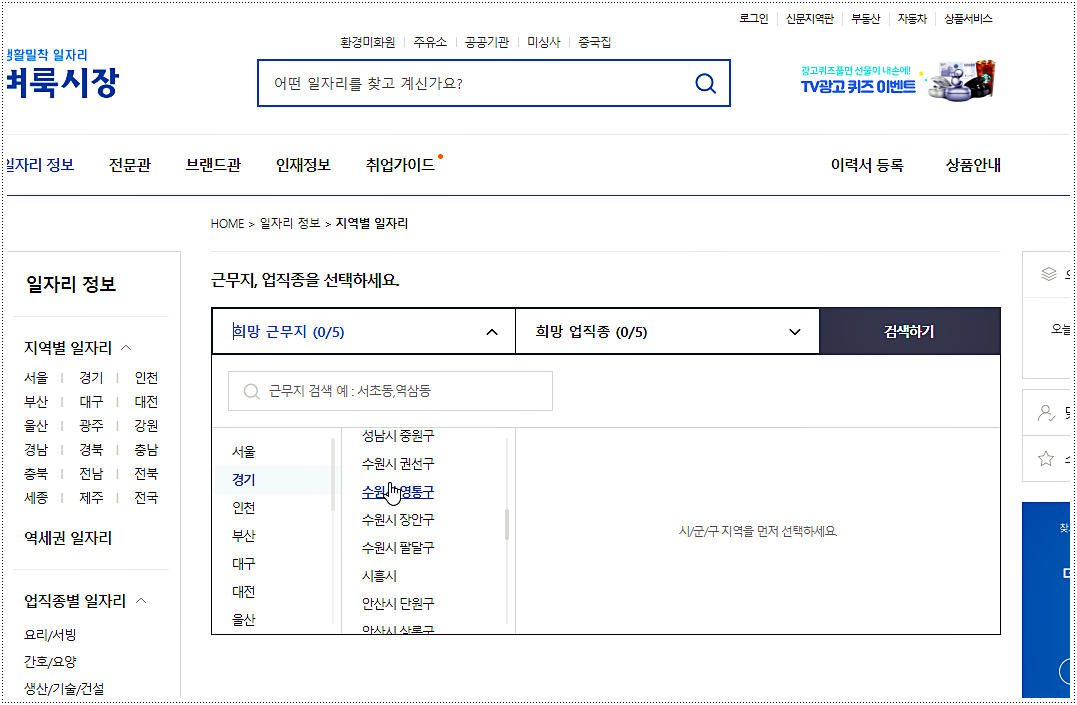Viewport: 1077px width, 705px height.
Task: Open the 부동산 link
Action: tap(865, 19)
